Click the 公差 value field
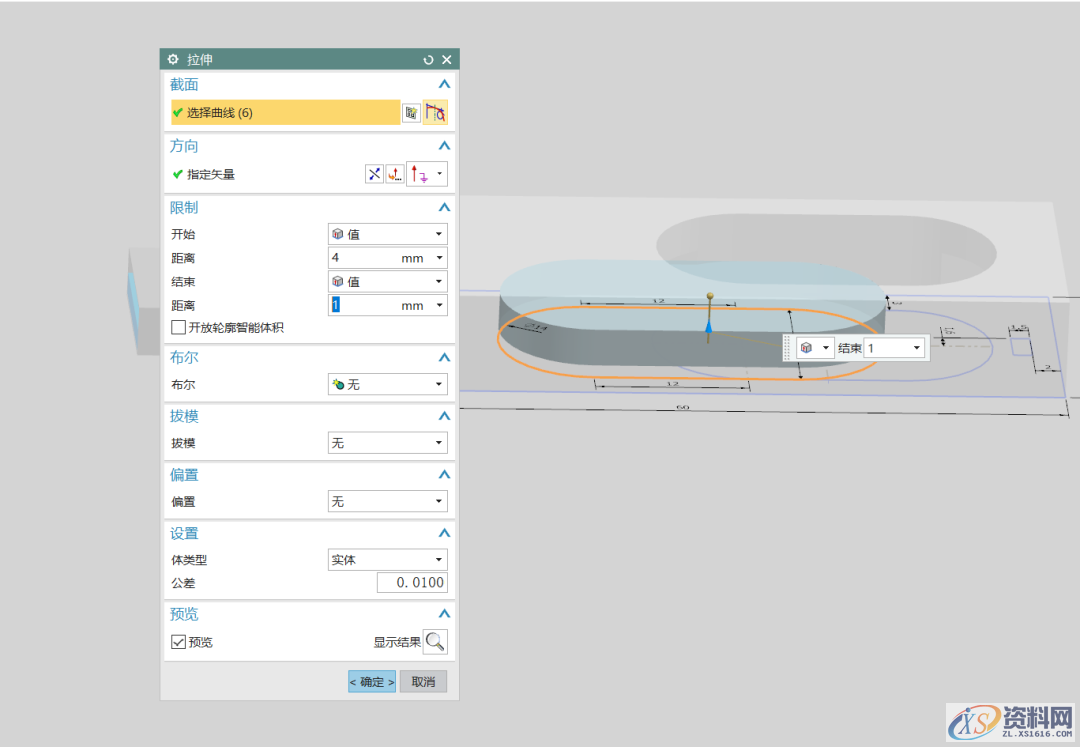The height and width of the screenshot is (747, 1080). point(412,582)
